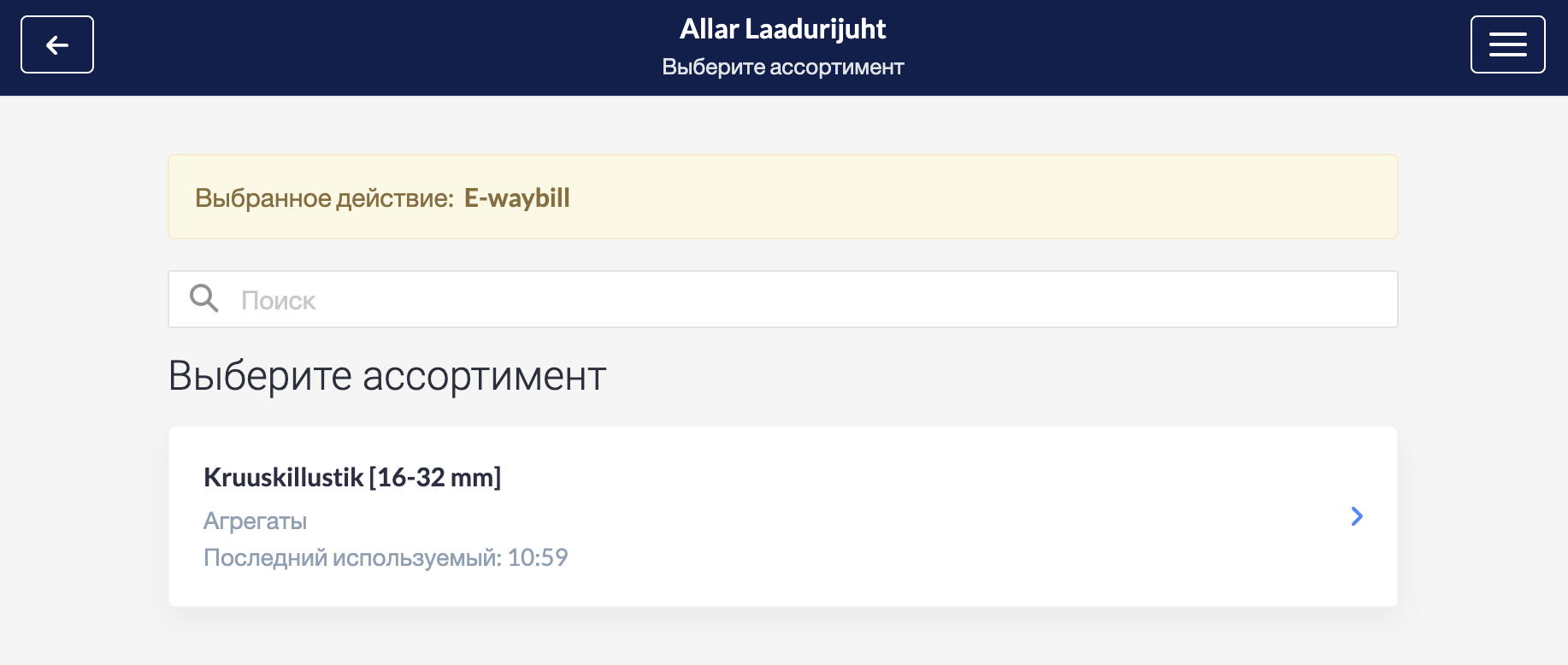Click the Kruuskillustik [16-32 mm] title text
The height and width of the screenshot is (665, 1568).
(x=352, y=477)
